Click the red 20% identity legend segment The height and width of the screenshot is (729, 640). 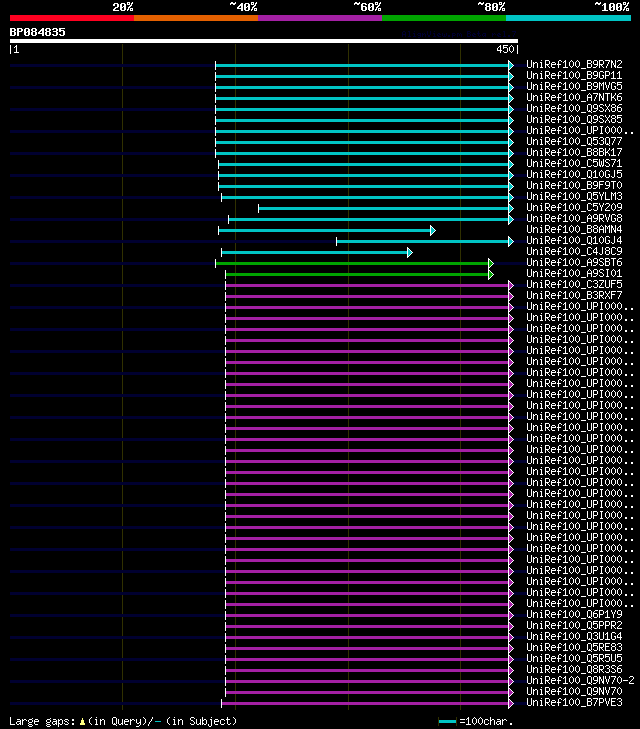72,18
